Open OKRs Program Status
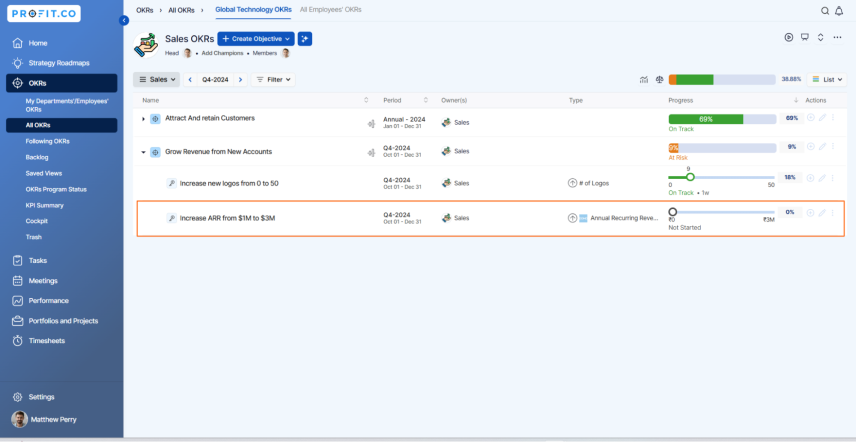Screen dimensions: 856x442 click(x=56, y=189)
